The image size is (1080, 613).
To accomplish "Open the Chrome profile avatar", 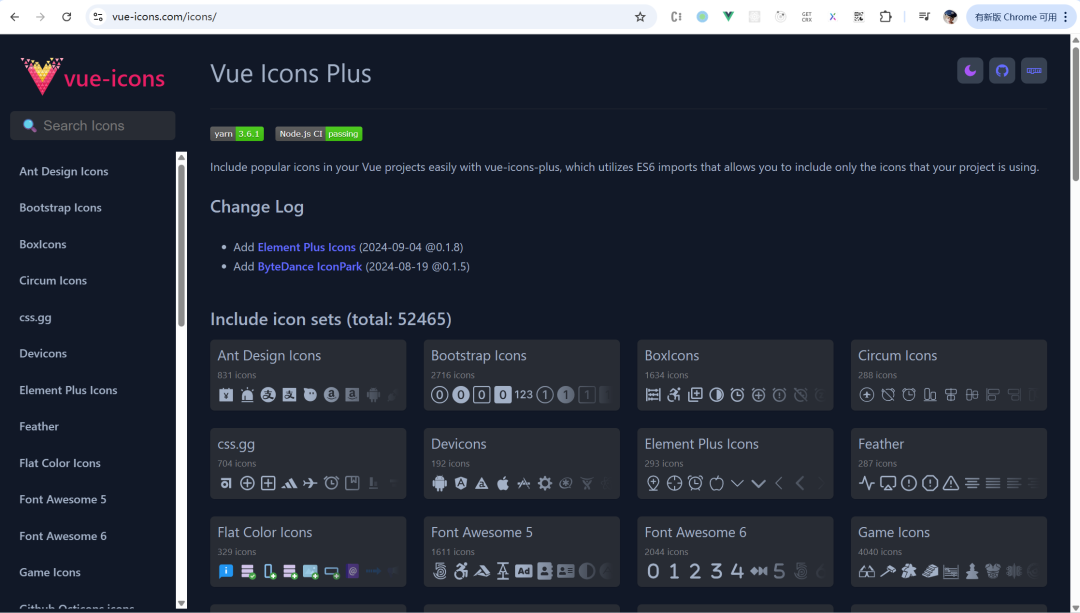I will [x=950, y=17].
